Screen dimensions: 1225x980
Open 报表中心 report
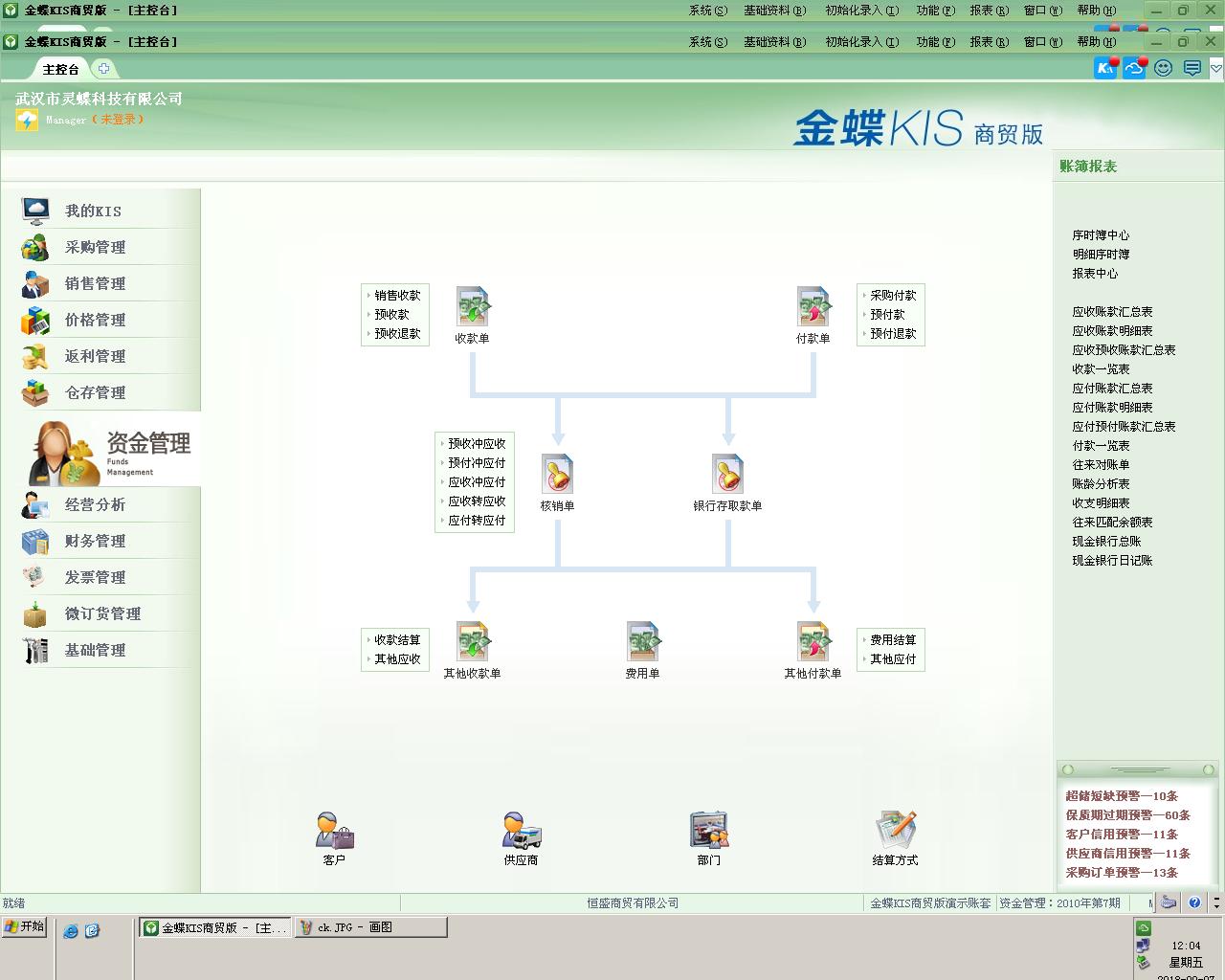tap(1095, 274)
